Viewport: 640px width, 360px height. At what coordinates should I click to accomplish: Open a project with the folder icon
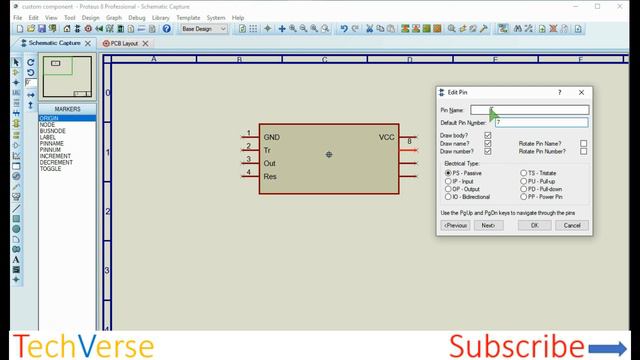[x=31, y=29]
